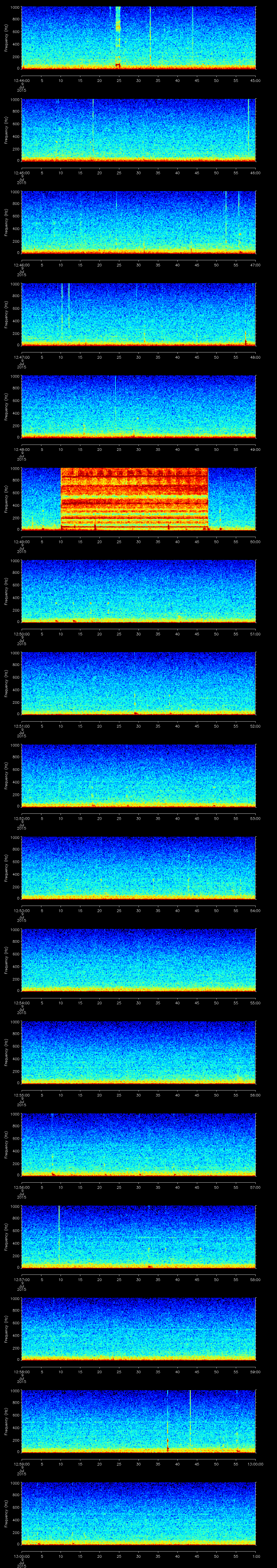Image resolution: width=277 pixels, height=1568 pixels.
Task: Click the 50:00 end time label
Action: (256, 542)
